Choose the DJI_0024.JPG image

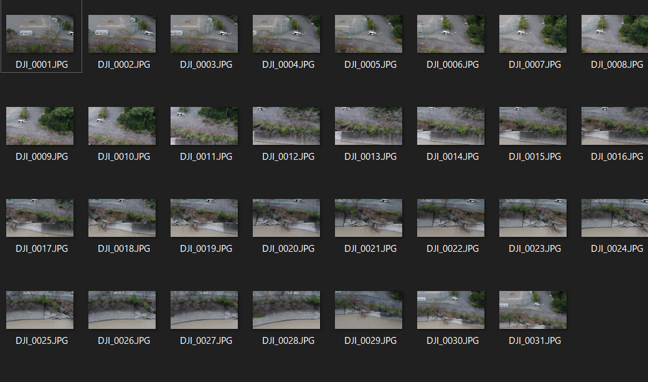click(615, 218)
